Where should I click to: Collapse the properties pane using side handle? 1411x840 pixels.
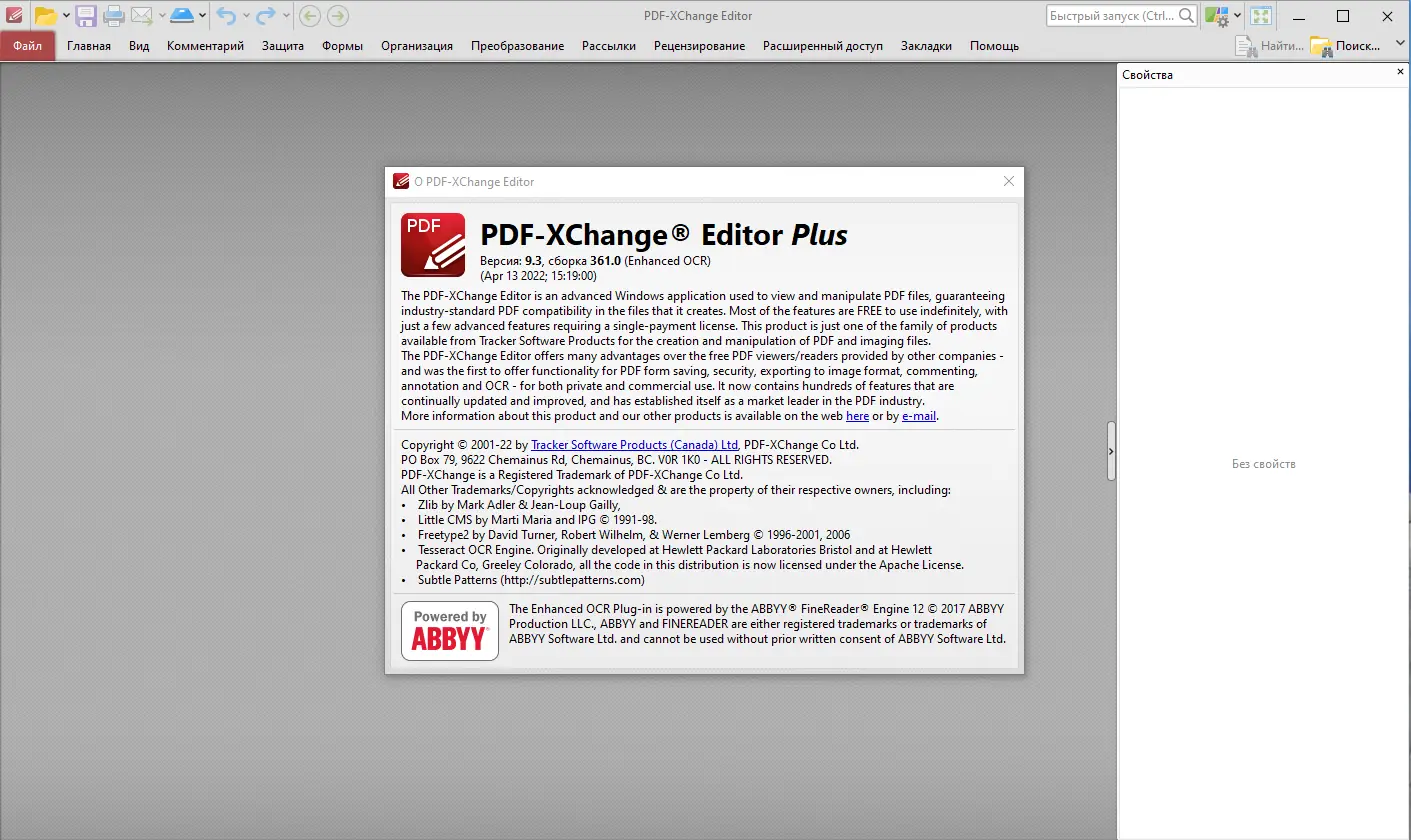(1111, 452)
